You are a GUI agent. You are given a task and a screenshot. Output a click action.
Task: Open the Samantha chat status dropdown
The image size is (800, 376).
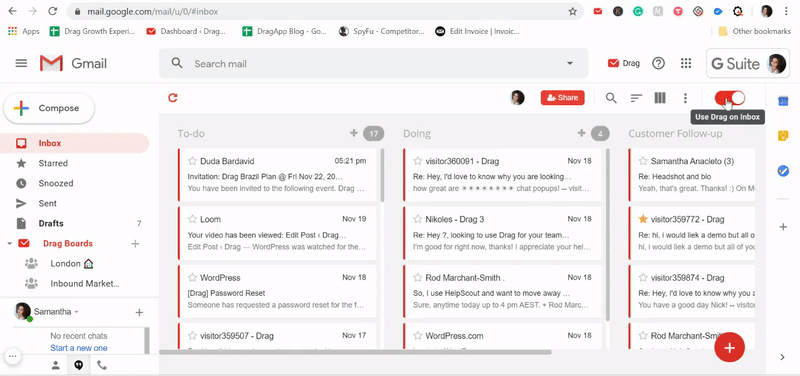click(x=77, y=312)
